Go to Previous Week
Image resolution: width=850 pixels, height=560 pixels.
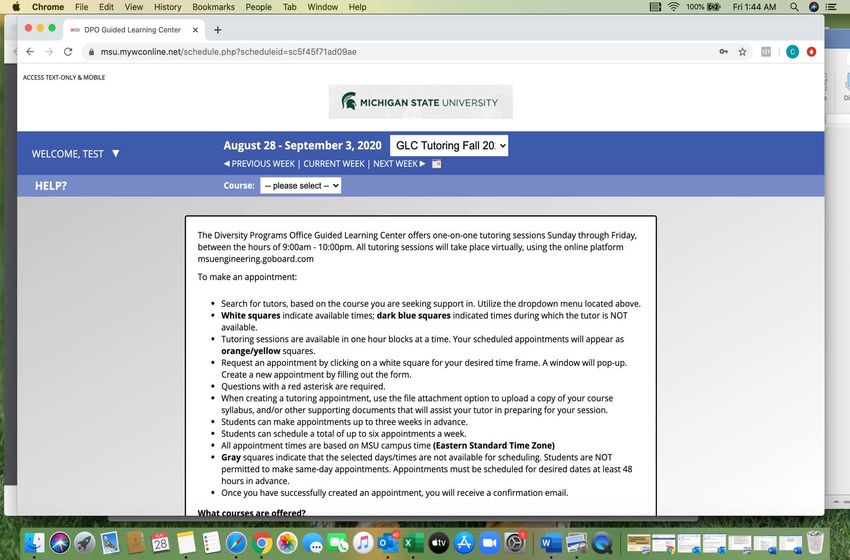tap(259, 164)
